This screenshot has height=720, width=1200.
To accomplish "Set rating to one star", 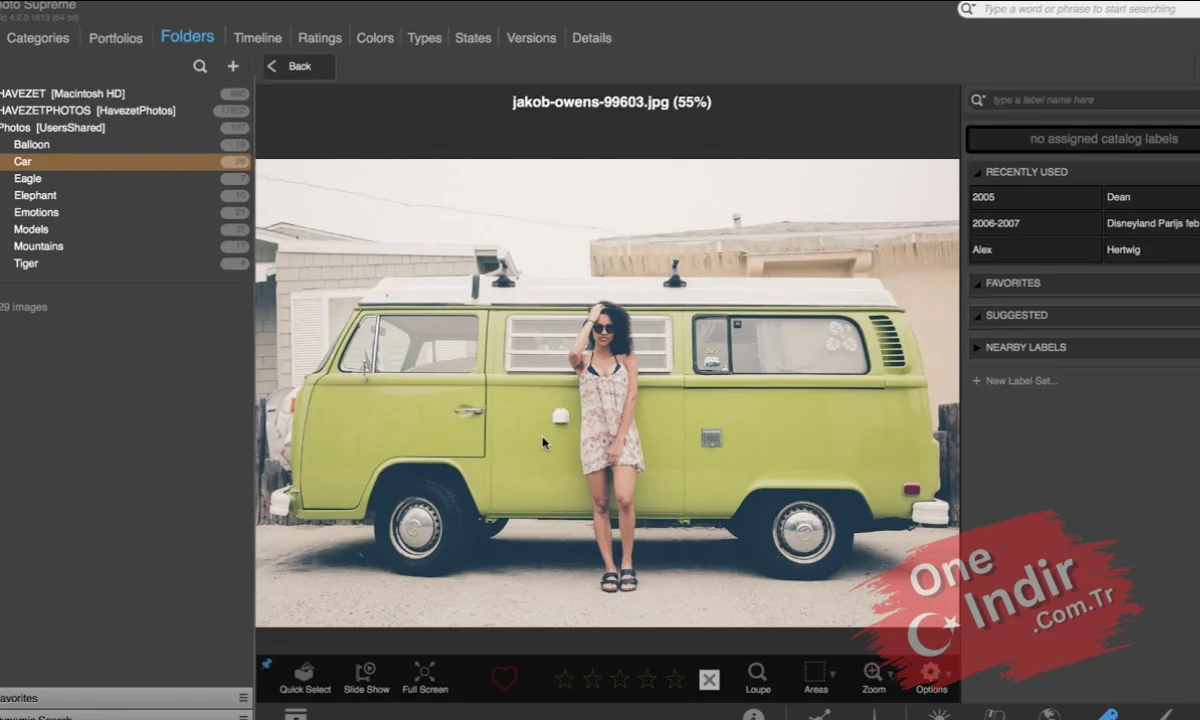I will tap(565, 680).
